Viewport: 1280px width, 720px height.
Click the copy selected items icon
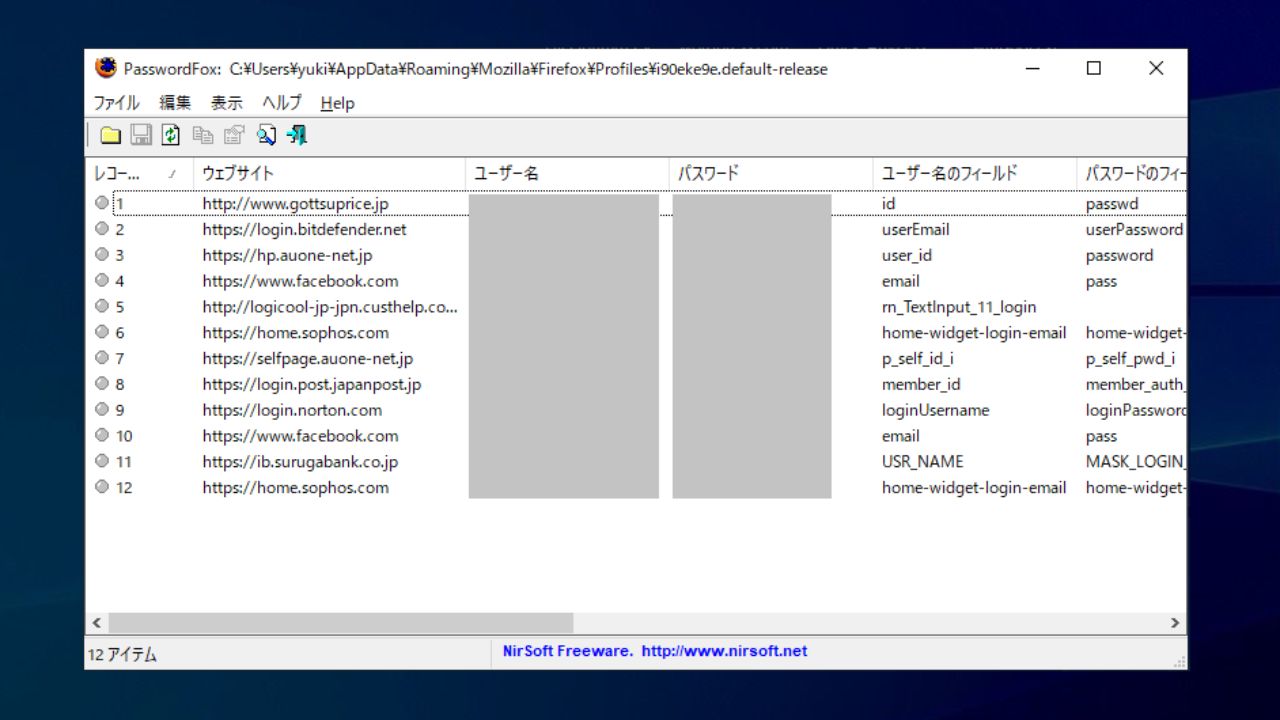click(203, 135)
